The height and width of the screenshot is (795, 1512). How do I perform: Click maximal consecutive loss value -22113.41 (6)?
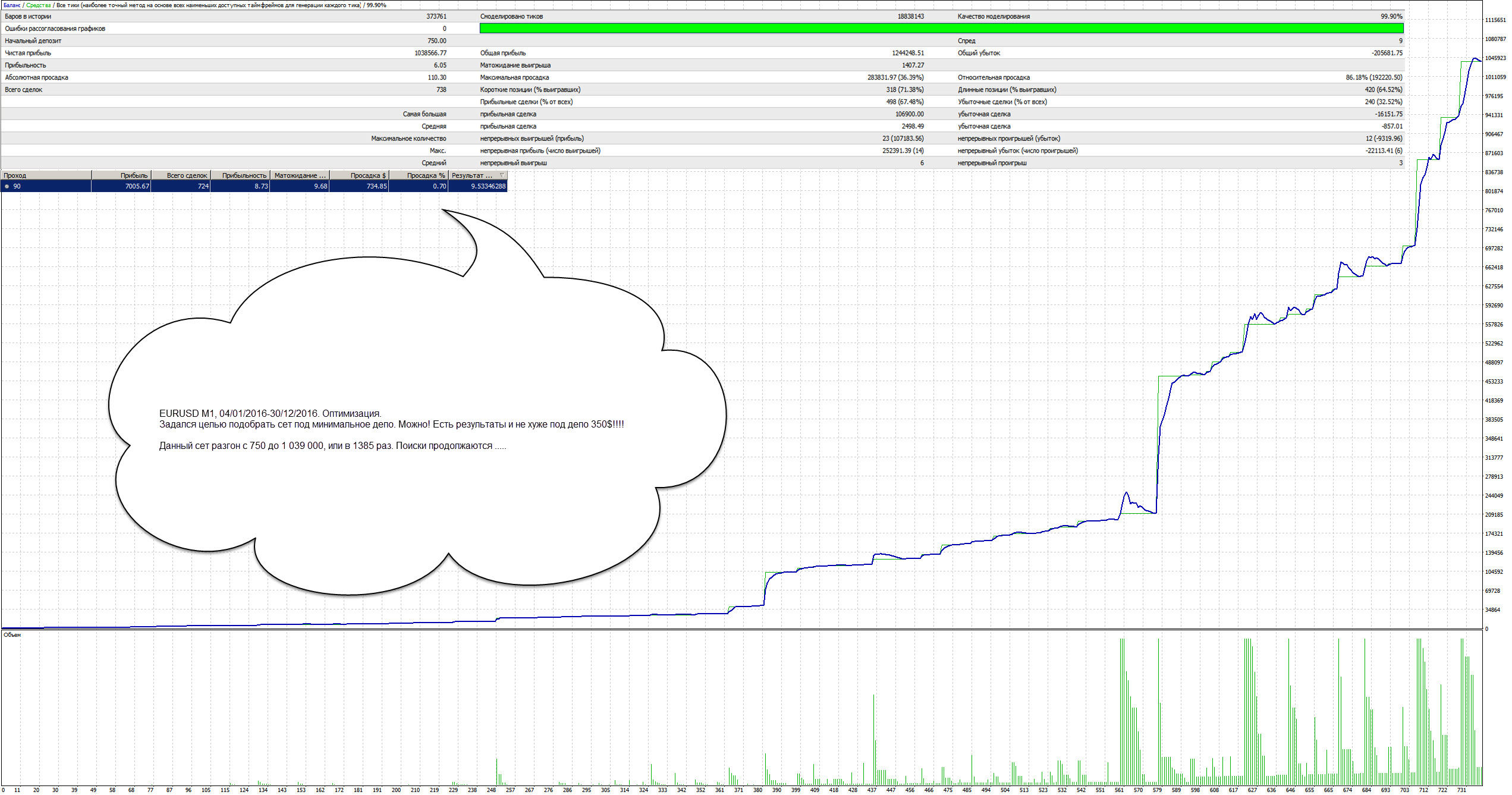1384,150
